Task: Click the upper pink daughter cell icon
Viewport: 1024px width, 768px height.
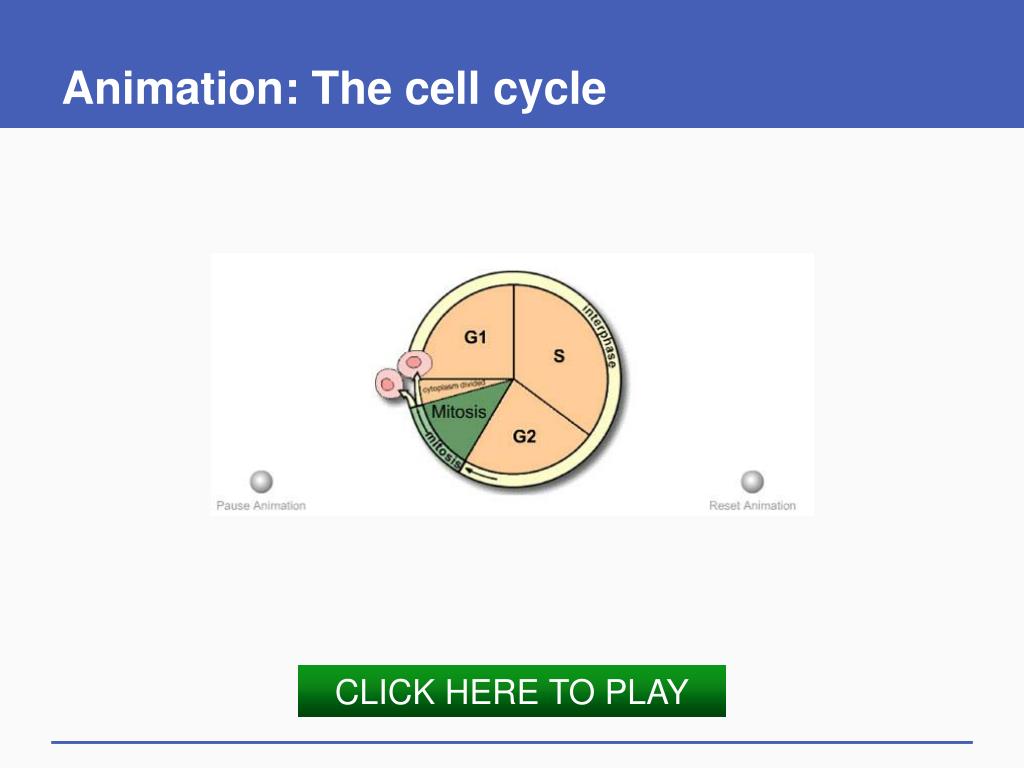Action: (x=415, y=363)
